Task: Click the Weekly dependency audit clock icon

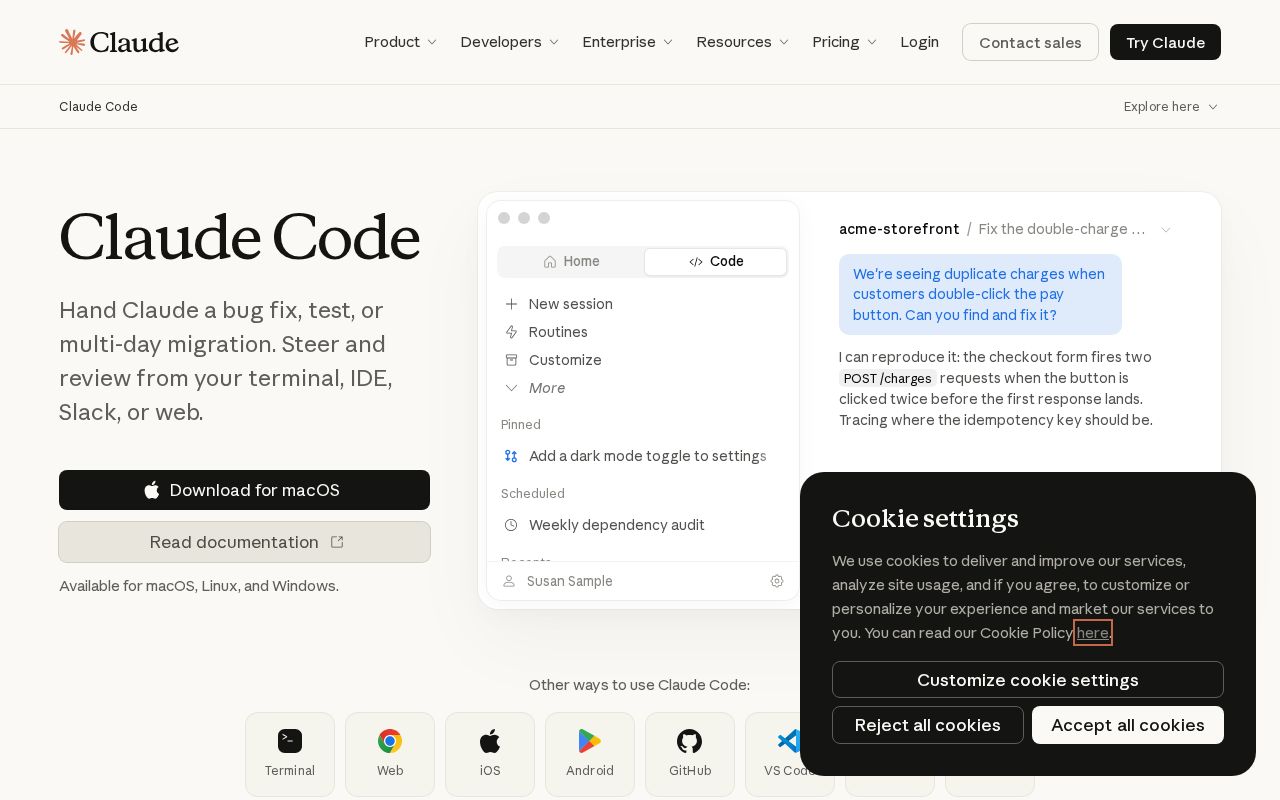Action: (x=511, y=525)
